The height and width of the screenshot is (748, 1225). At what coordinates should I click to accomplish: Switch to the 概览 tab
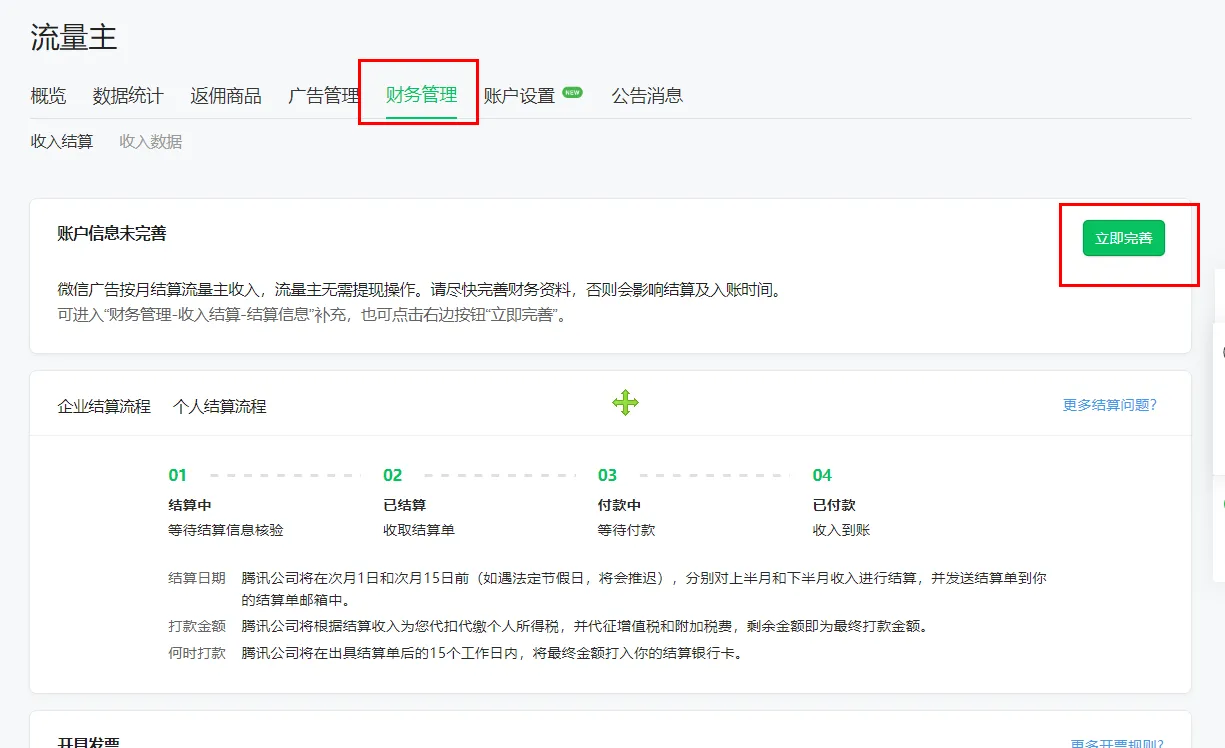[x=47, y=95]
